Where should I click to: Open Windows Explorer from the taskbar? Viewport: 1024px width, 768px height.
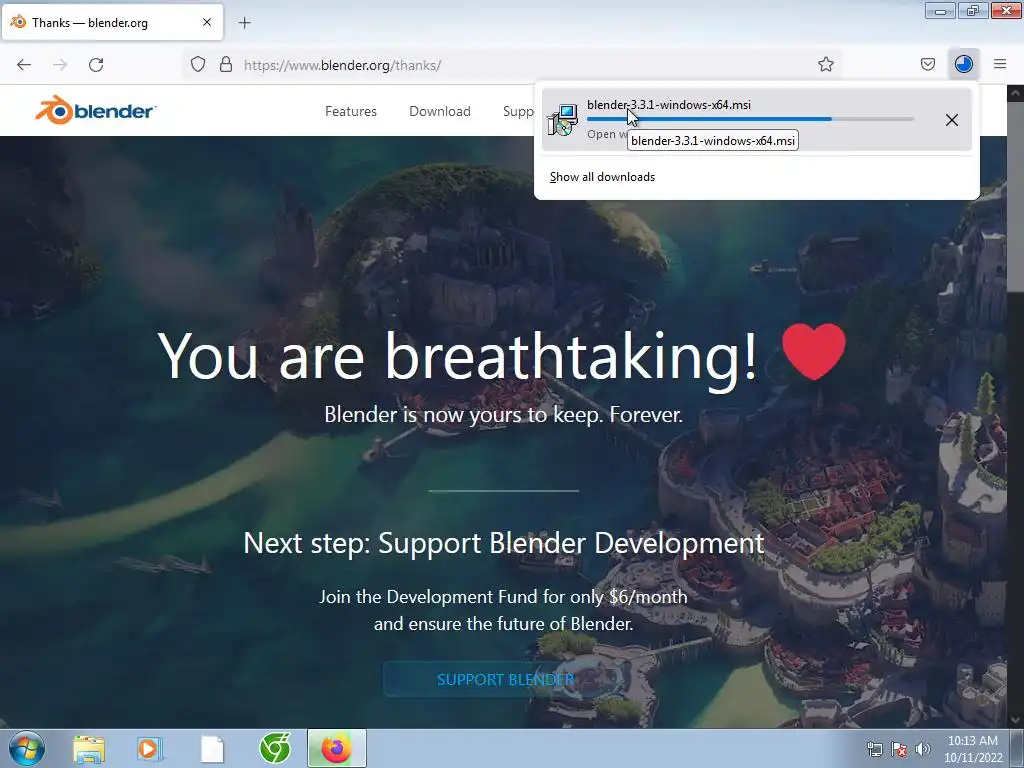click(x=89, y=749)
